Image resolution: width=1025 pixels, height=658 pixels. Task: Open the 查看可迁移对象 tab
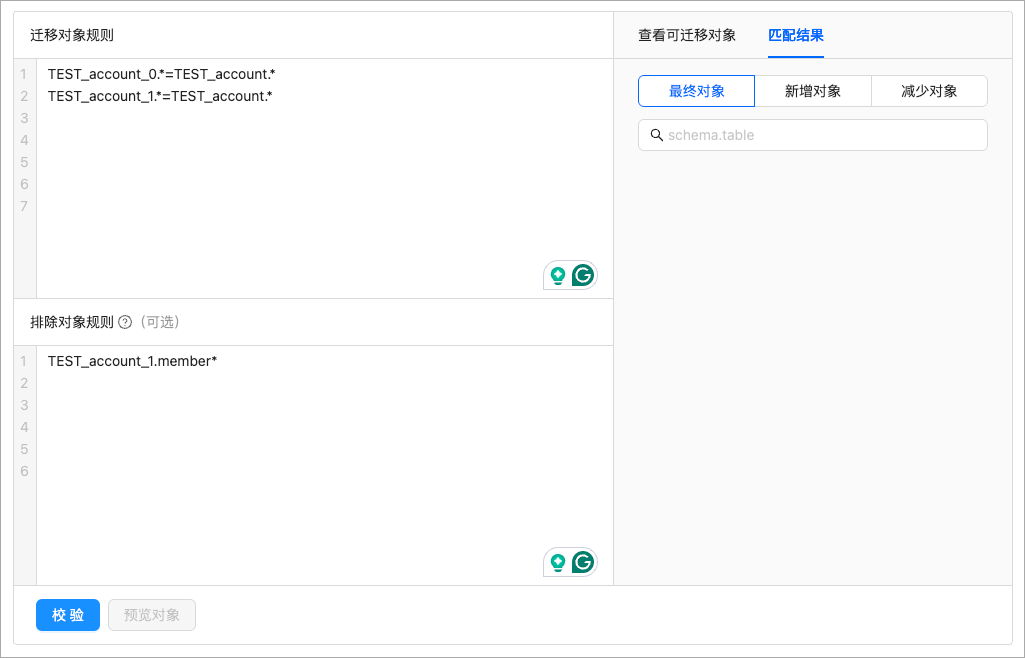[687, 36]
